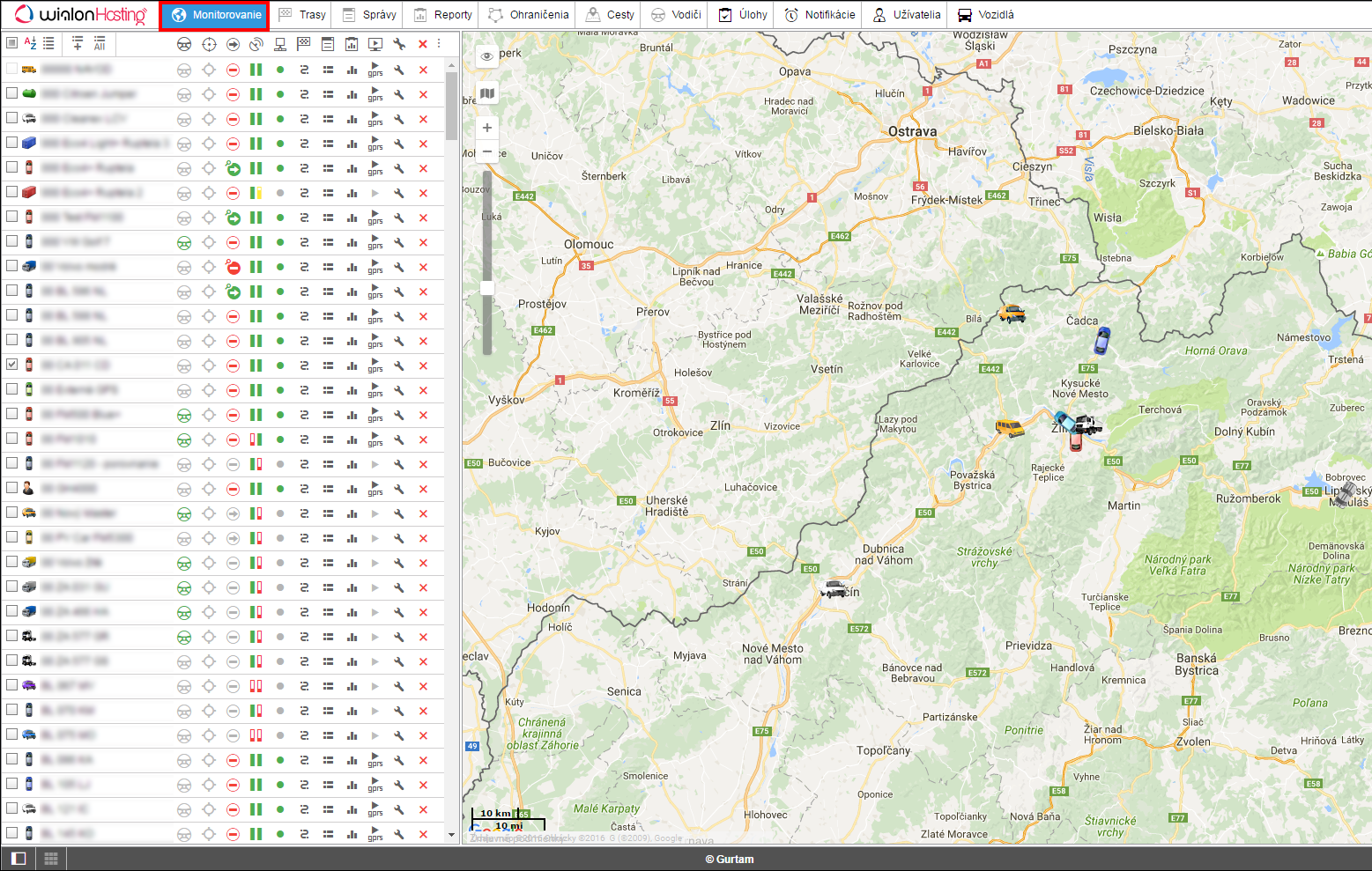This screenshot has height=871, width=1372.
Task: Open the three-dot column options menu
Action: 439,43
